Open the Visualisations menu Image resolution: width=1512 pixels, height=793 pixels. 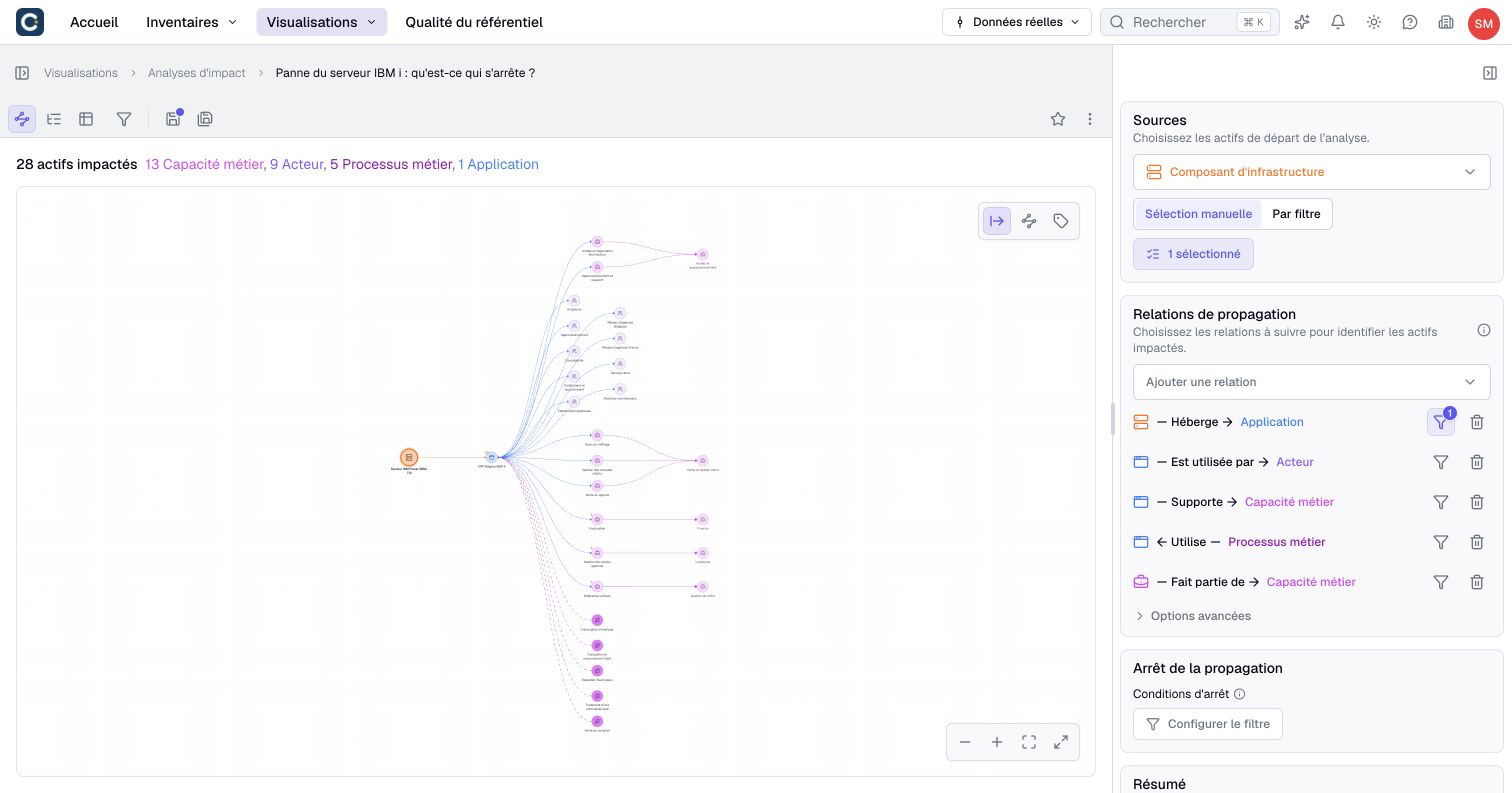tap(321, 22)
